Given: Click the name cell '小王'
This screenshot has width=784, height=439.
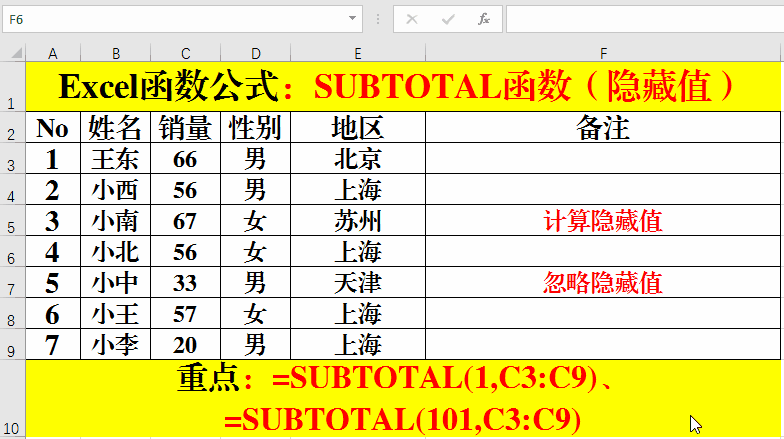Looking at the screenshot, I should (x=116, y=313).
